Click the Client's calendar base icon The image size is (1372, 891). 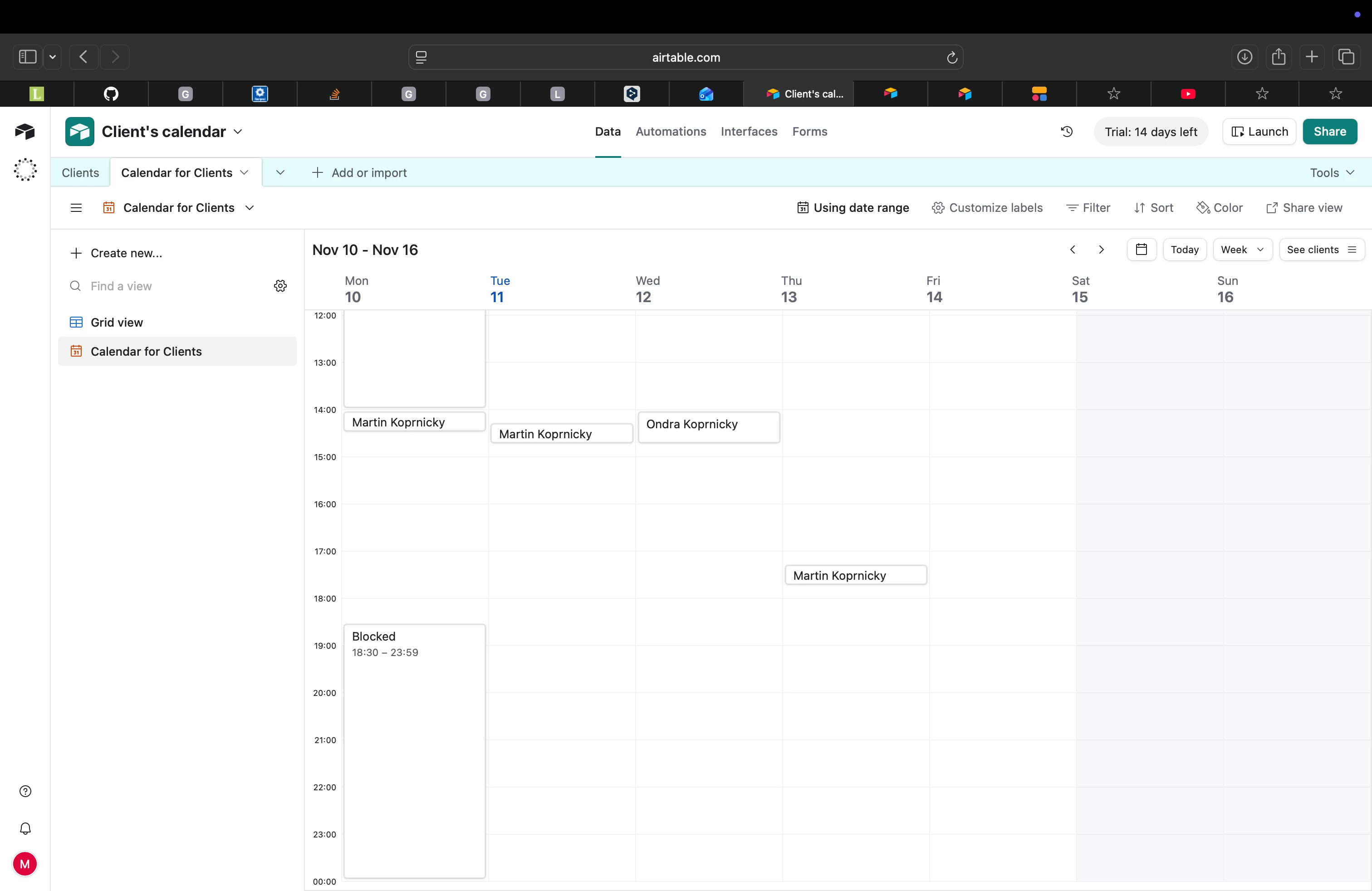click(79, 132)
